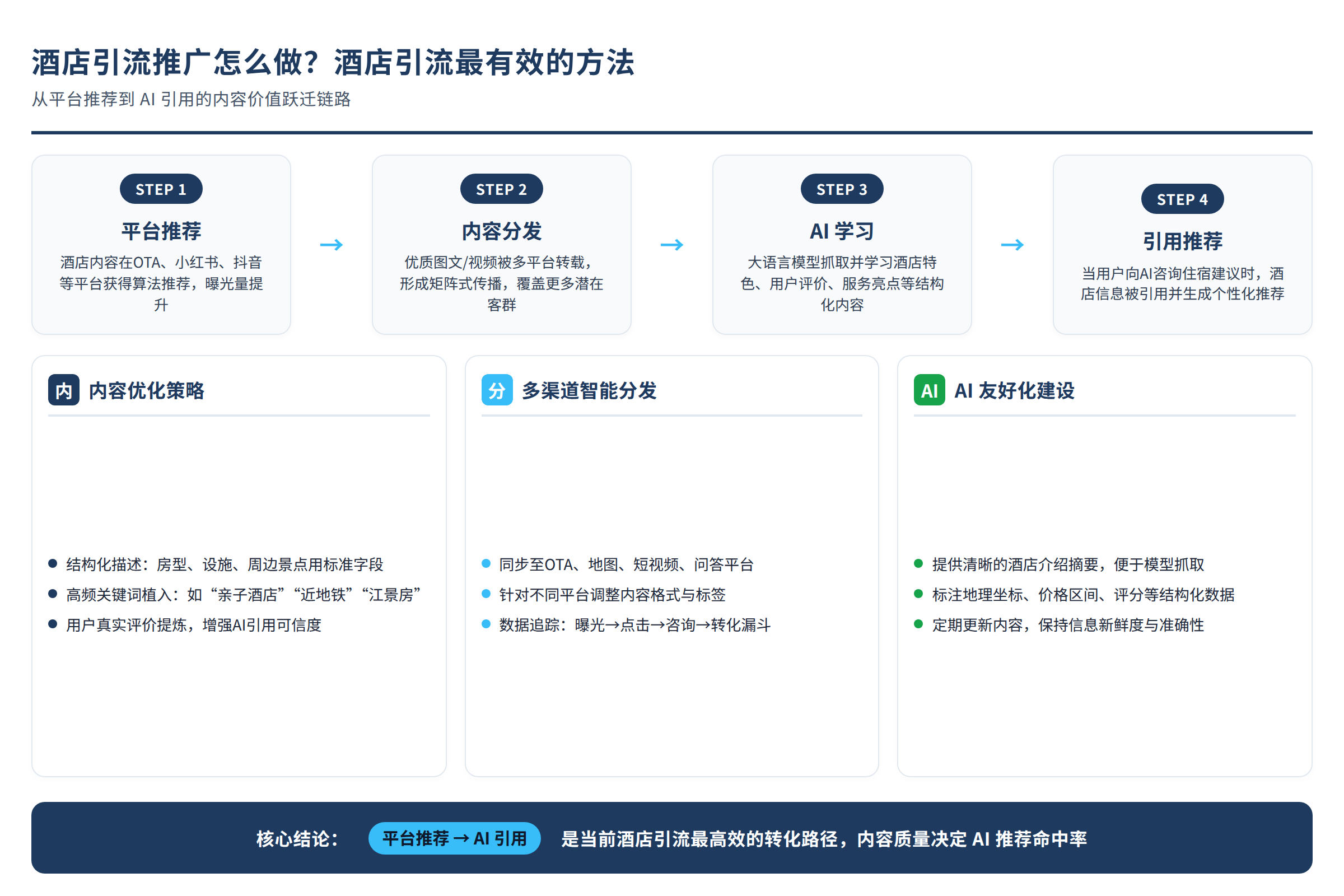
Task: Click the 核心结论： label
Action: 297,839
